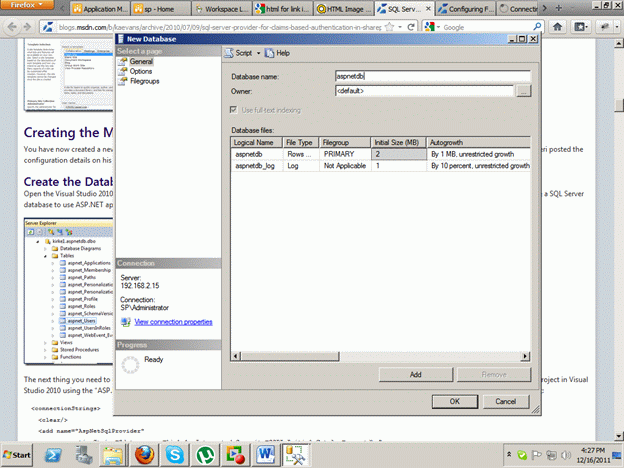The image size is (624, 468).
Task: Switch to the html for link tab
Action: pyautogui.click(x=283, y=9)
